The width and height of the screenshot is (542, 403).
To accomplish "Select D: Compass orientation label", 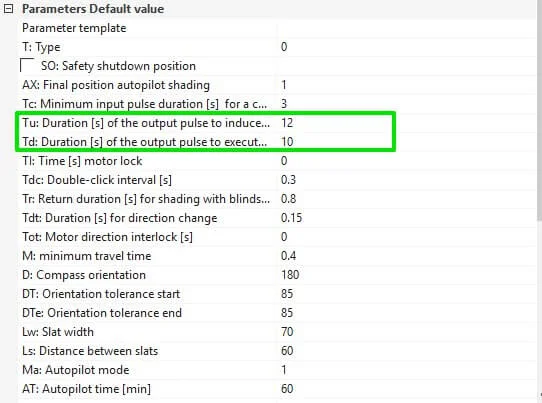I will tap(84, 275).
